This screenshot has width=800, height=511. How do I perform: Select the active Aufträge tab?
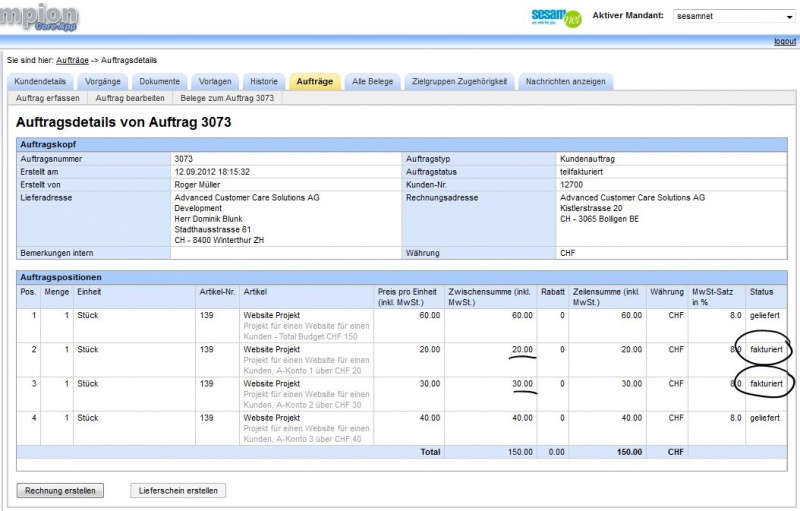pos(314,81)
